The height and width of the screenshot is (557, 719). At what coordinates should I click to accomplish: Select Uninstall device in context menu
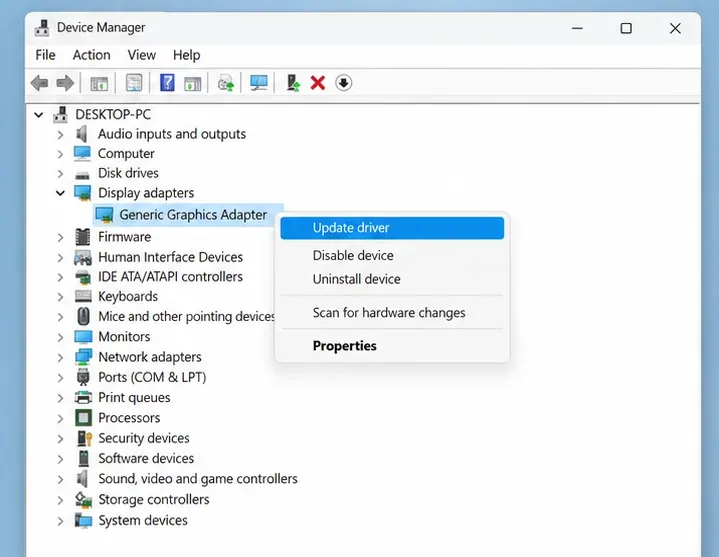click(392, 279)
